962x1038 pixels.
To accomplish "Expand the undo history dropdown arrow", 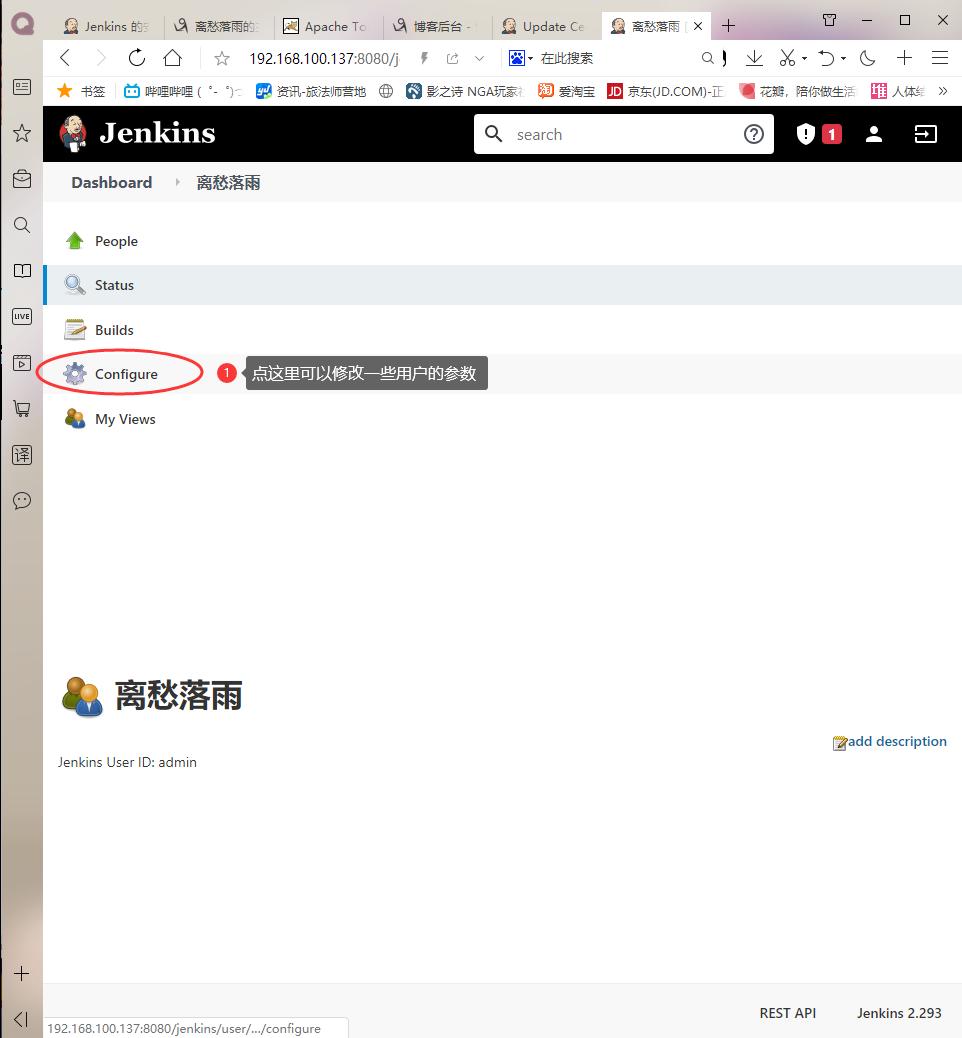I will [x=843, y=59].
